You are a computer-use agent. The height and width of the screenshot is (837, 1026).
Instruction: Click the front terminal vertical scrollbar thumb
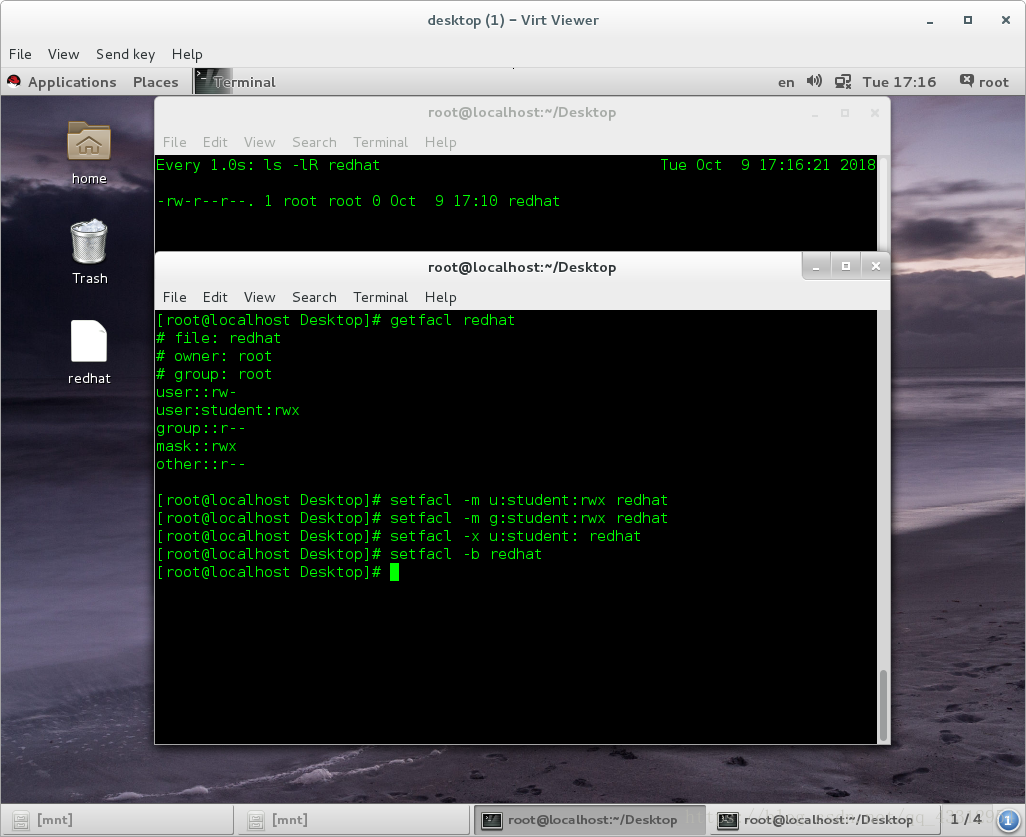click(x=883, y=705)
